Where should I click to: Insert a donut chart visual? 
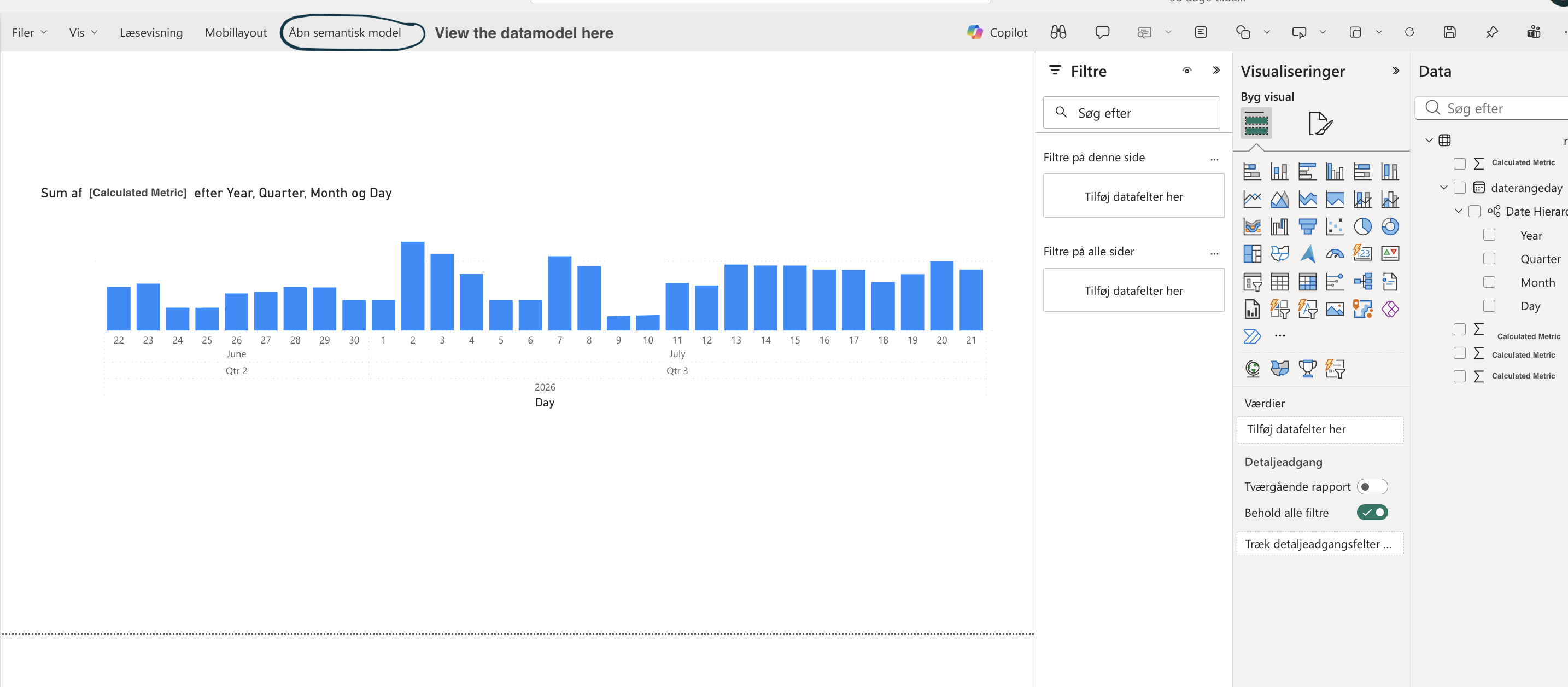tap(1390, 226)
